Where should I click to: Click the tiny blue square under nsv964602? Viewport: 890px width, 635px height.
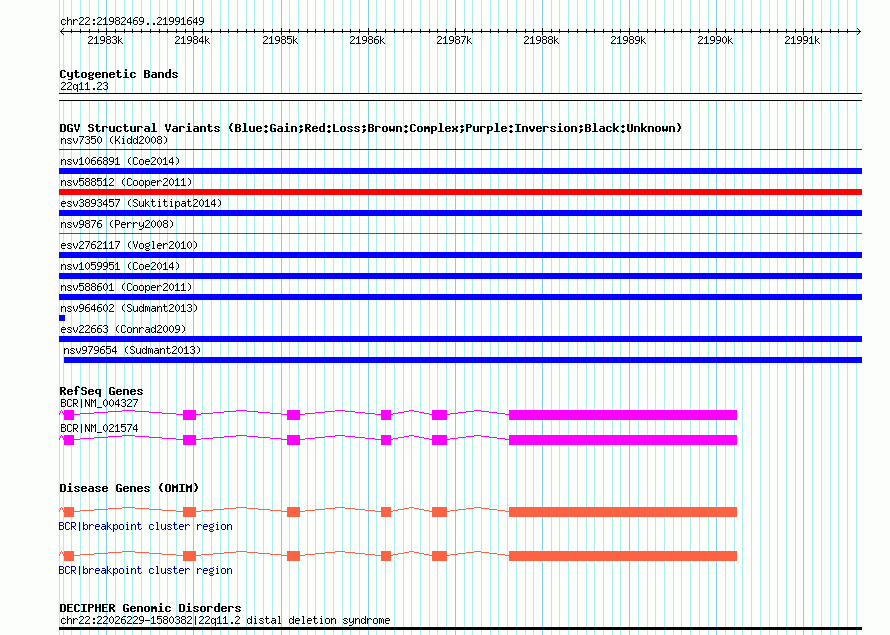click(x=62, y=318)
